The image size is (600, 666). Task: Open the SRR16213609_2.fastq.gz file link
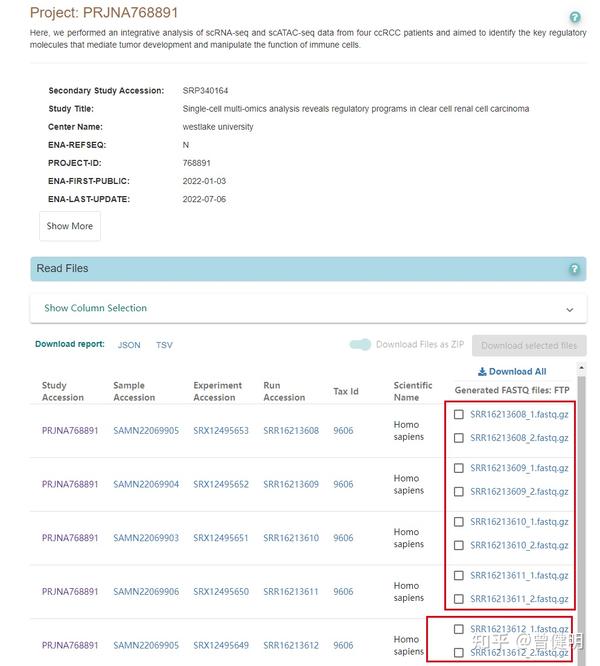click(519, 492)
